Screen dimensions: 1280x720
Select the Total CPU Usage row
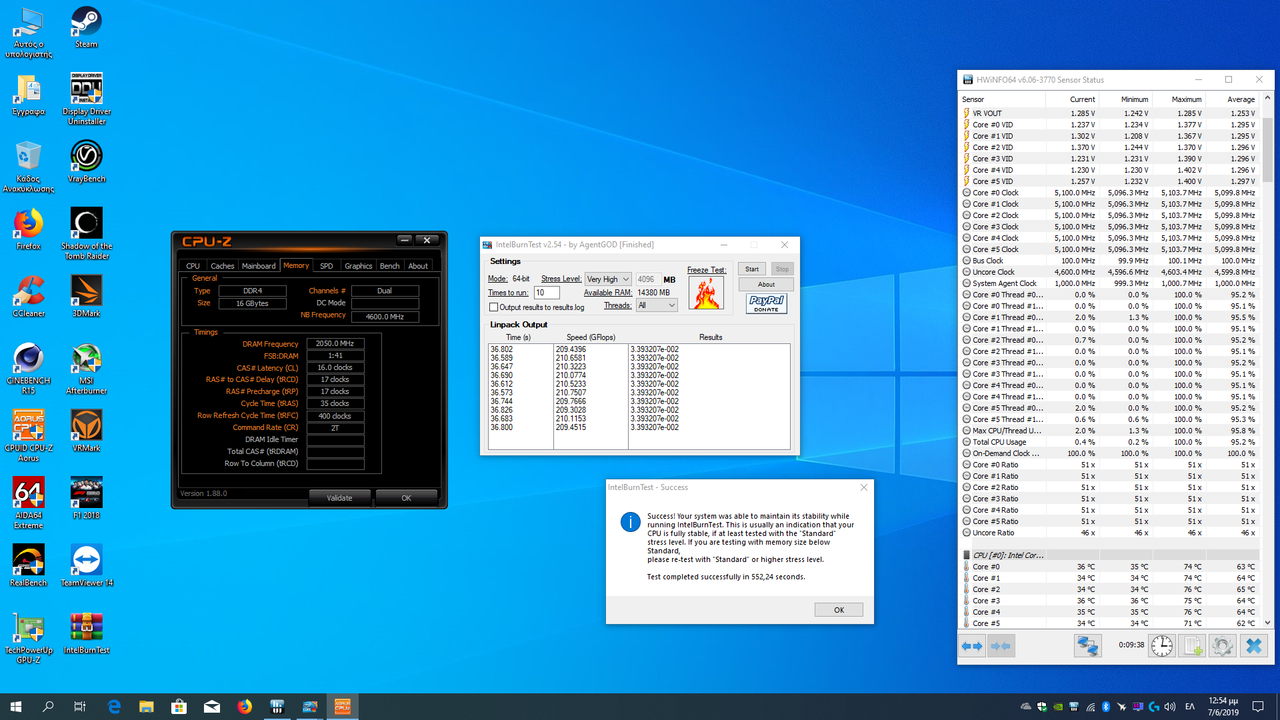(1109, 442)
